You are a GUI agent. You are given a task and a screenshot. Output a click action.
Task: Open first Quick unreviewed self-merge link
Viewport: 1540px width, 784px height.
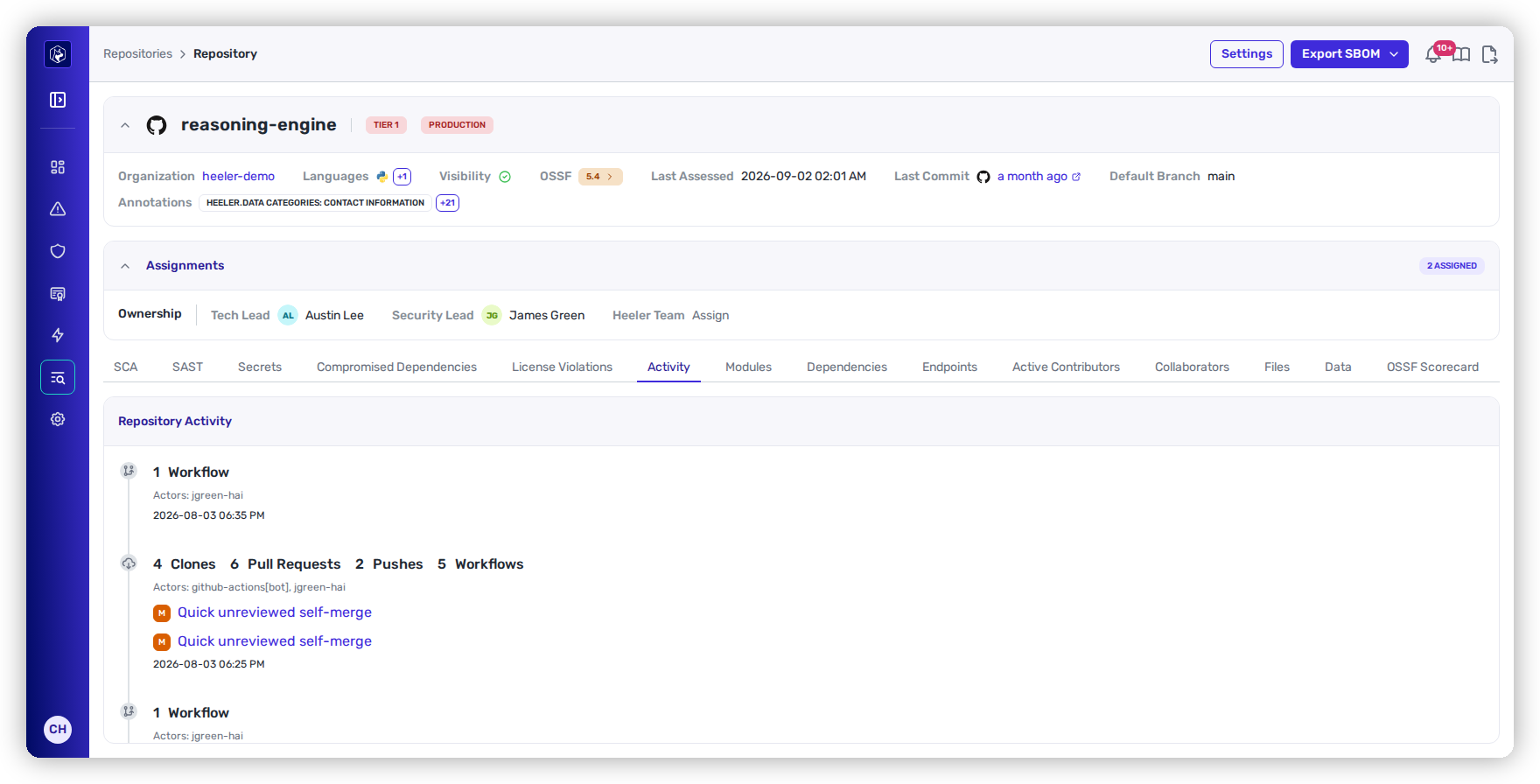click(x=275, y=612)
